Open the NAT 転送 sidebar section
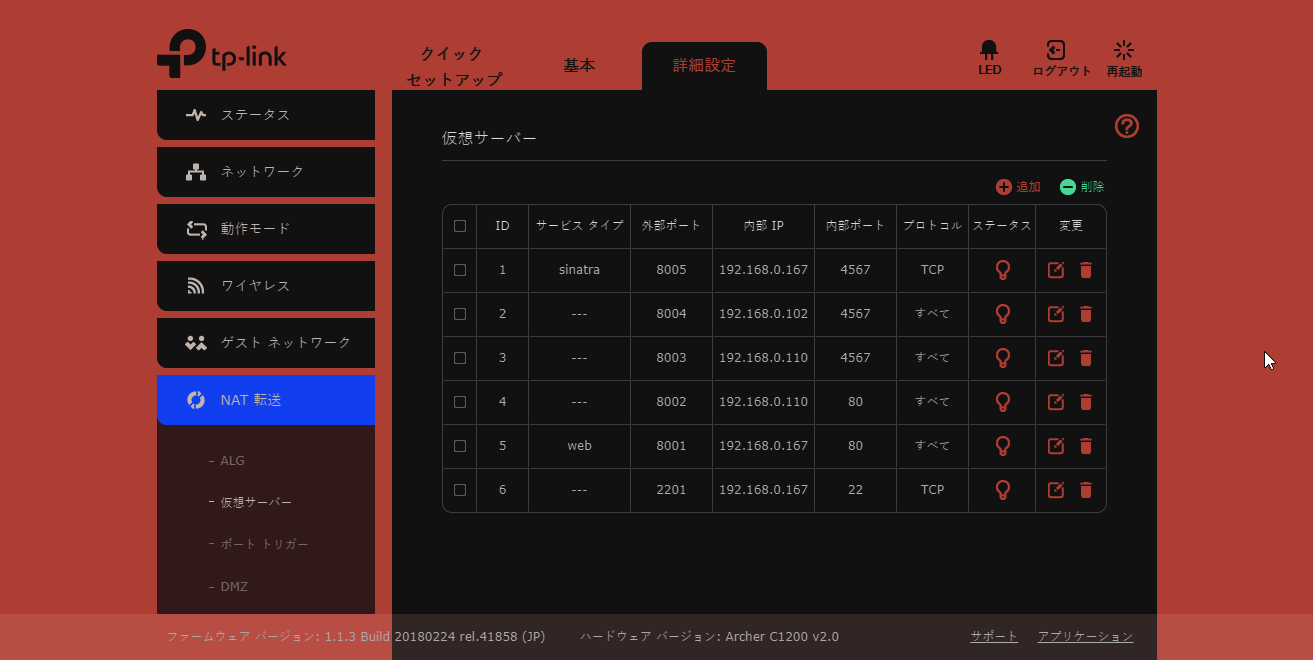1313x660 pixels. point(266,400)
